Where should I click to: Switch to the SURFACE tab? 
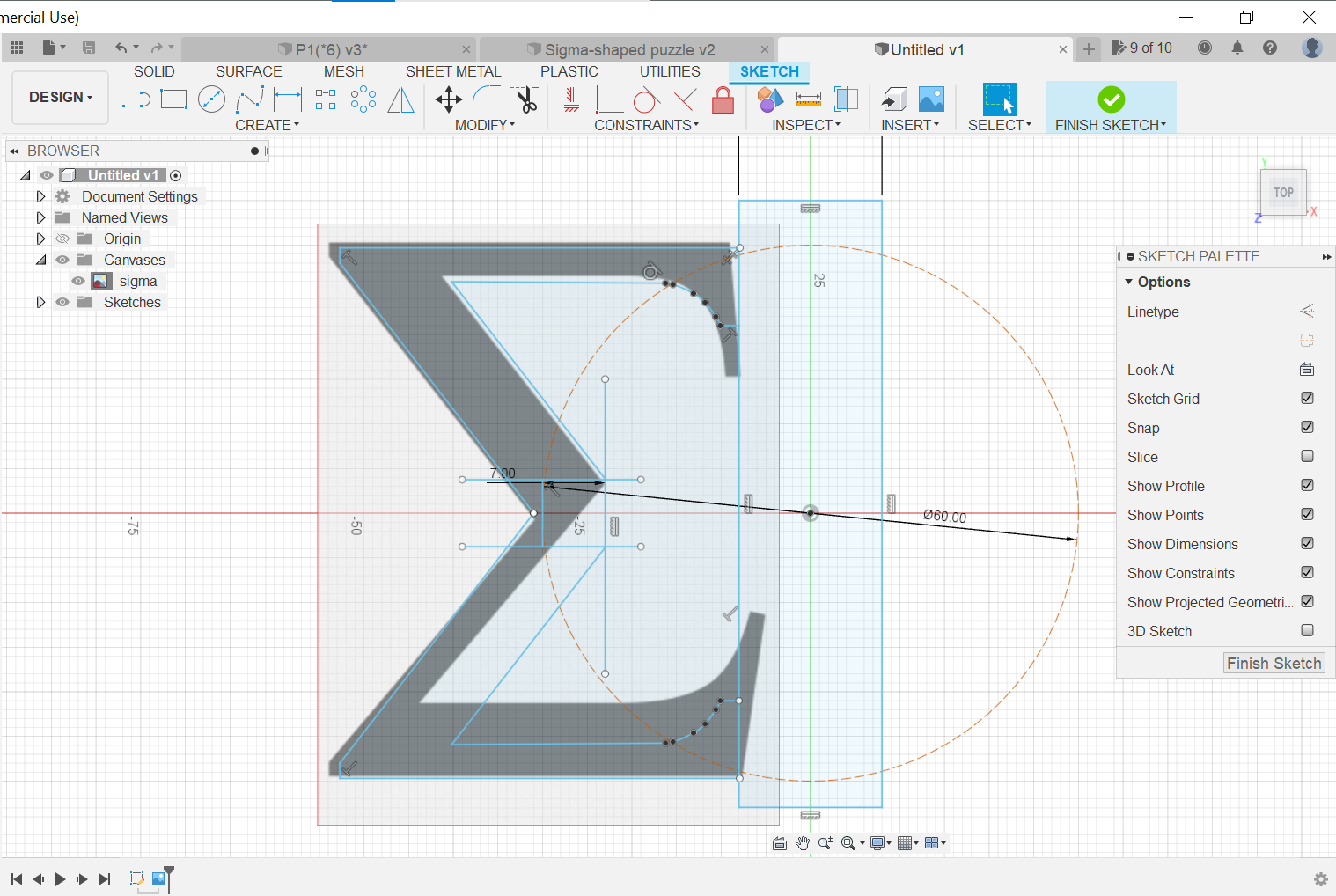click(248, 71)
